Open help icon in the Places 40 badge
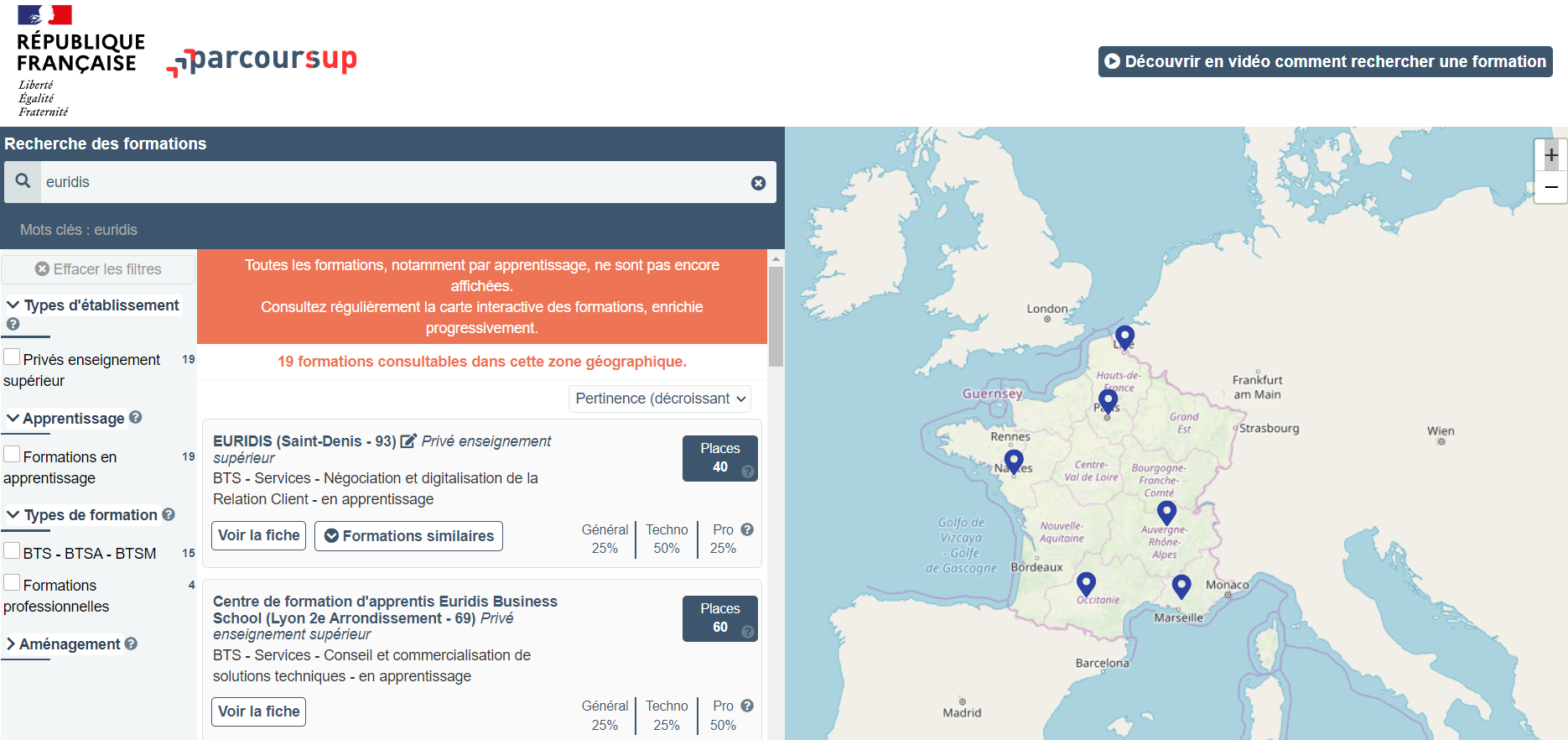1568x740 pixels. (748, 472)
